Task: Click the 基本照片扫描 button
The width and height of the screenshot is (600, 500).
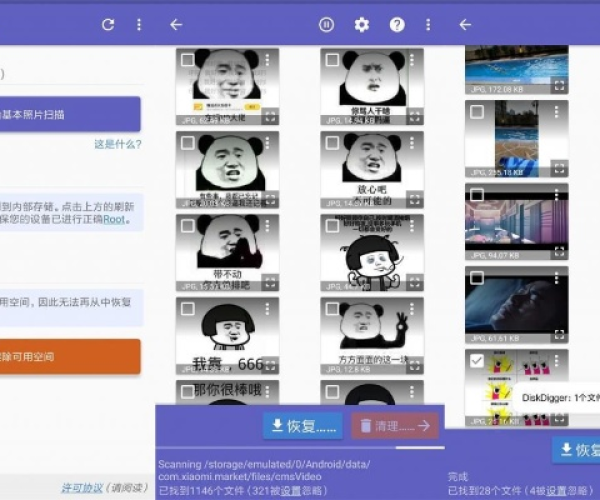Action: point(70,114)
